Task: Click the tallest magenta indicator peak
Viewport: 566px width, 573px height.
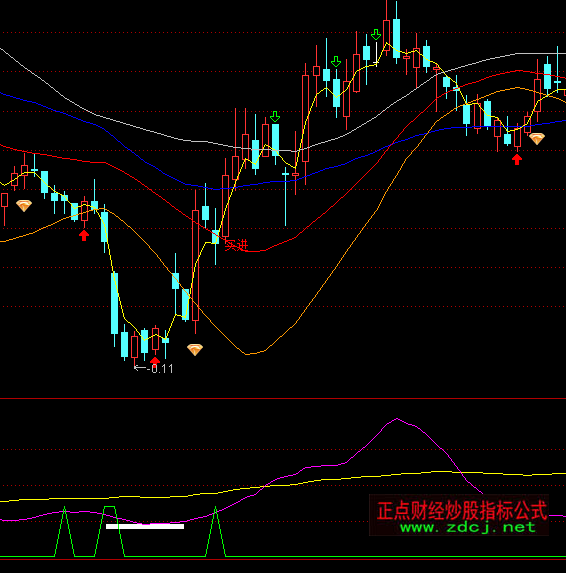Action: (397, 419)
